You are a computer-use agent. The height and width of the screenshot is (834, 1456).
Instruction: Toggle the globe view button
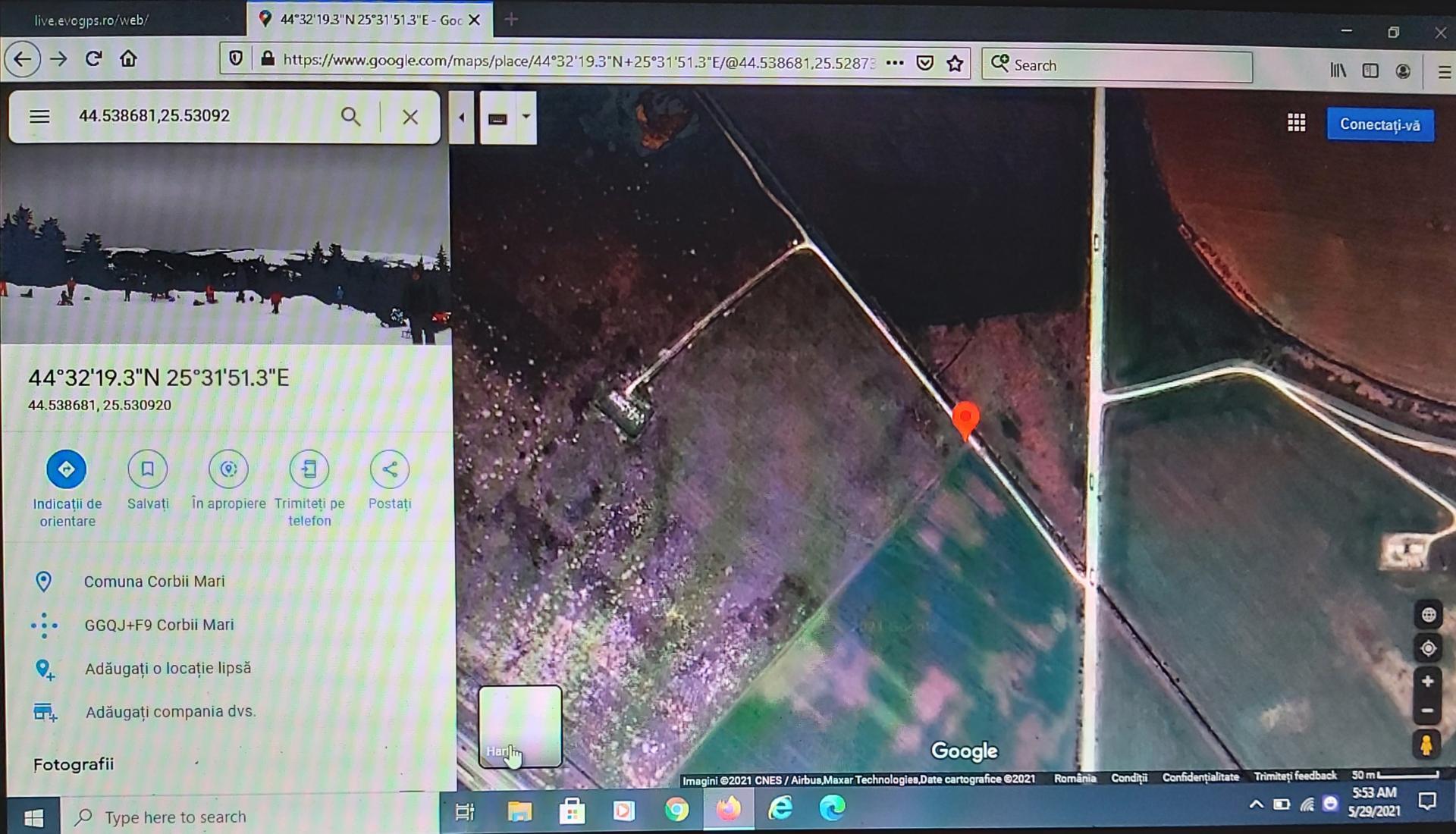coord(1428,615)
